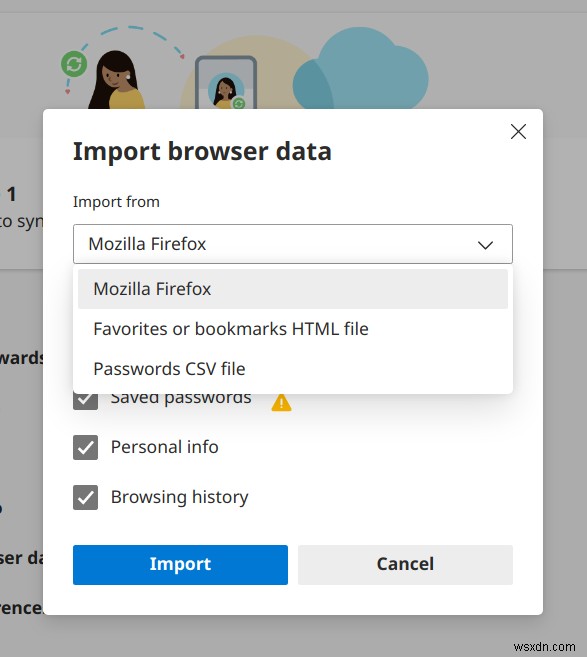Click the yellow warning triangle icon
The image size is (587, 657).
[281, 403]
